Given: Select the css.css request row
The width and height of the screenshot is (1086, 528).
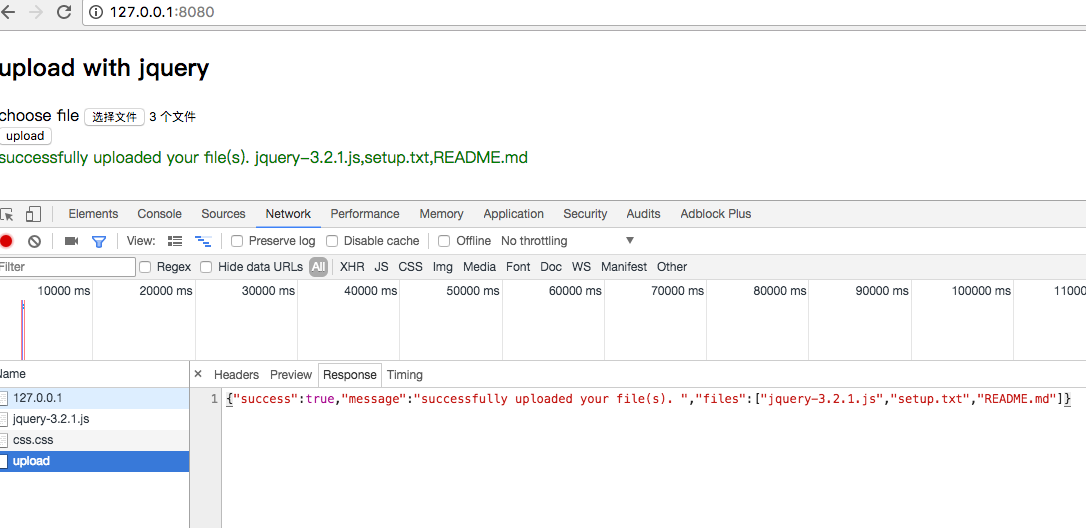Looking at the screenshot, I should click(94, 440).
